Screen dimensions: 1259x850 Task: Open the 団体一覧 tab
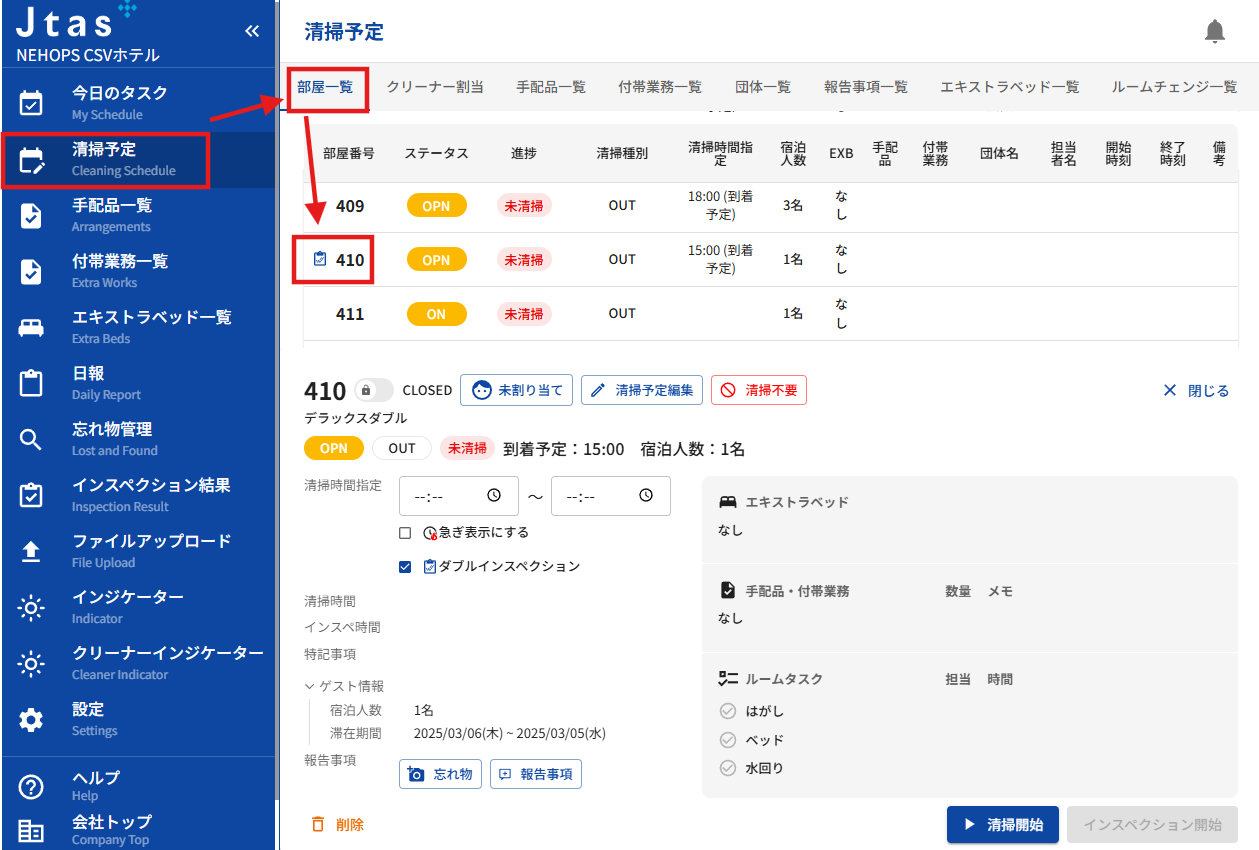tap(763, 87)
